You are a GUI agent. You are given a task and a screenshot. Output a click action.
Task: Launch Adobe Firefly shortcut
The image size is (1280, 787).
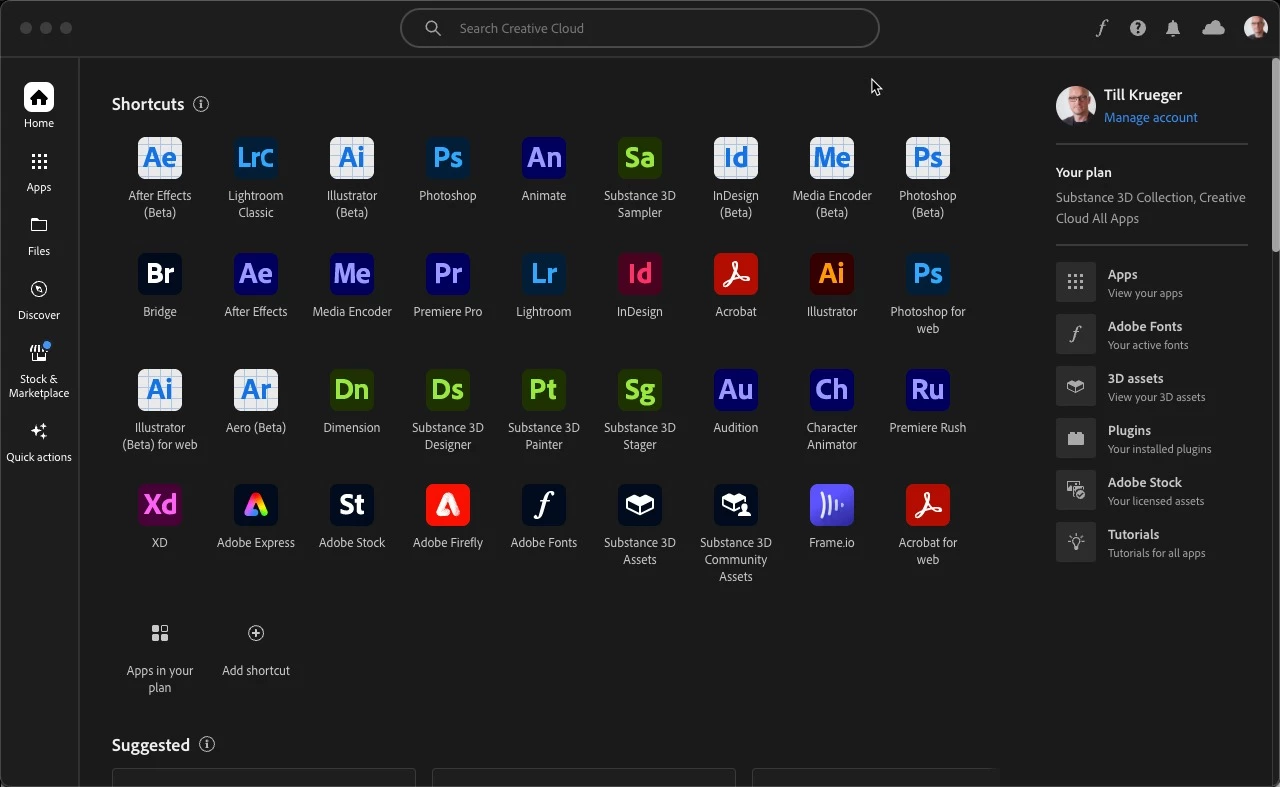click(448, 505)
